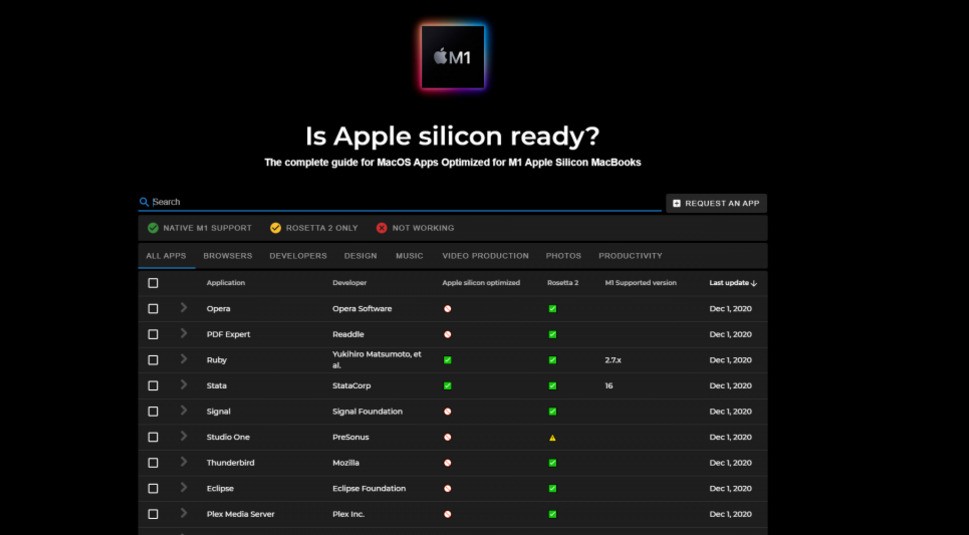Image resolution: width=969 pixels, height=535 pixels.
Task: Expand the Opera row details
Action: click(x=184, y=308)
